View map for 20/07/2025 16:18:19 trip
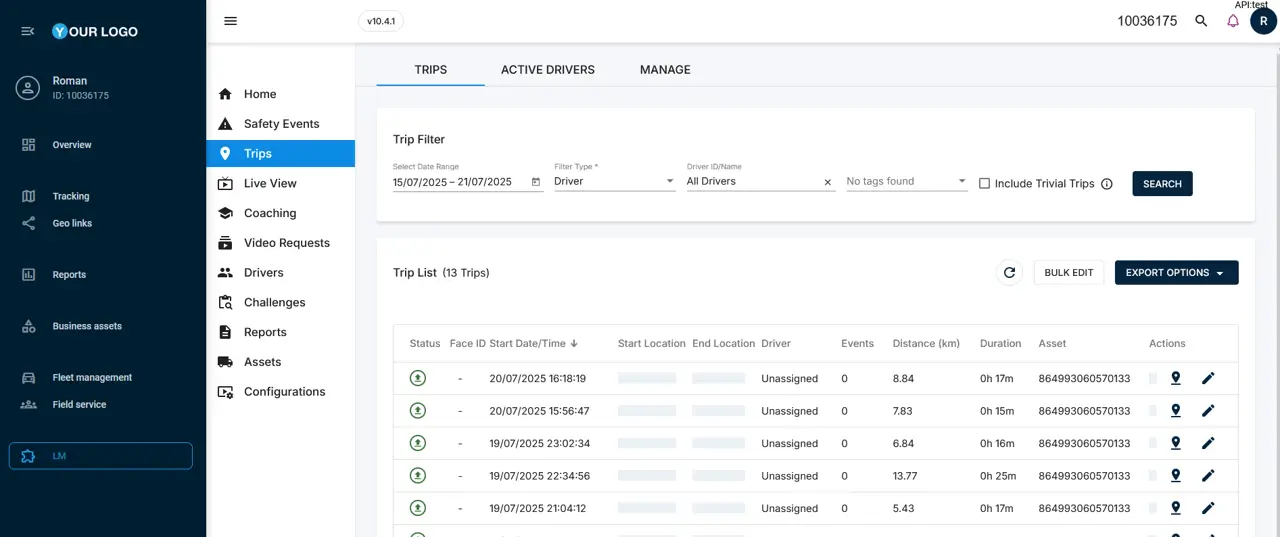This screenshot has height=537, width=1280. click(x=1176, y=378)
